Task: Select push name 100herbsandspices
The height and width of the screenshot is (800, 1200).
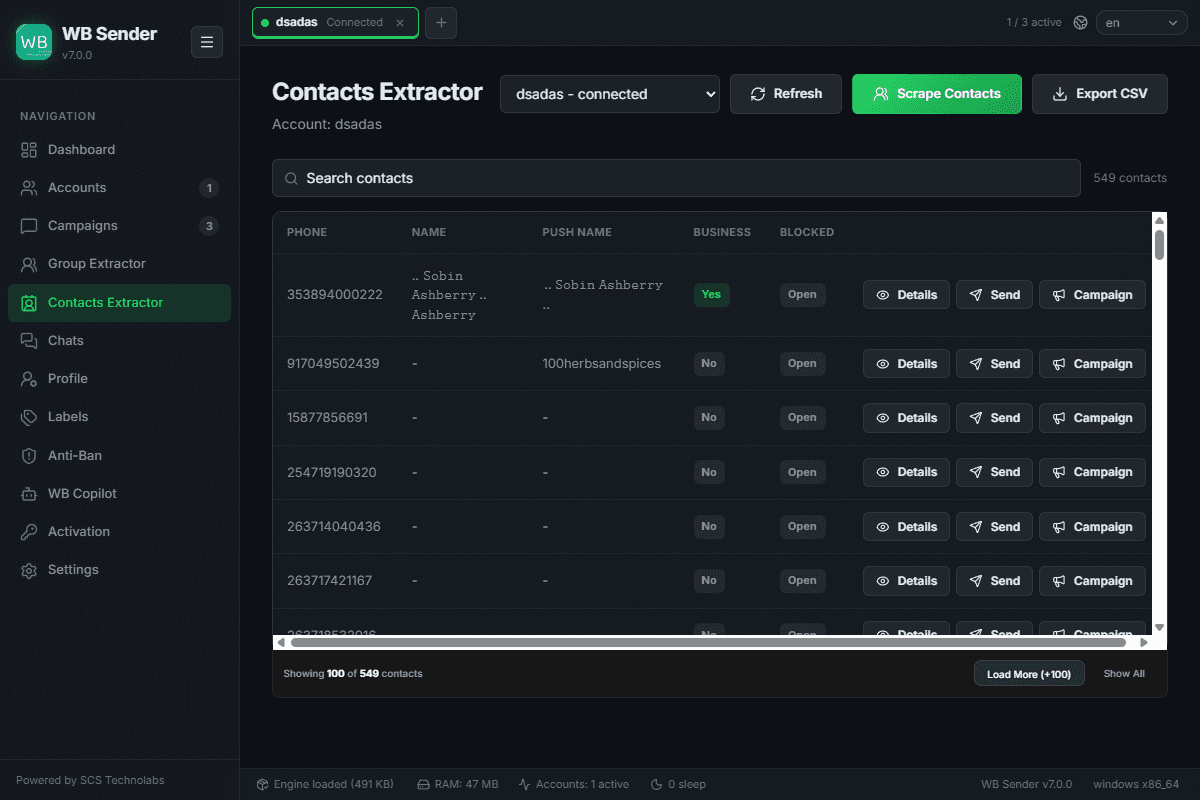Action: click(x=601, y=364)
